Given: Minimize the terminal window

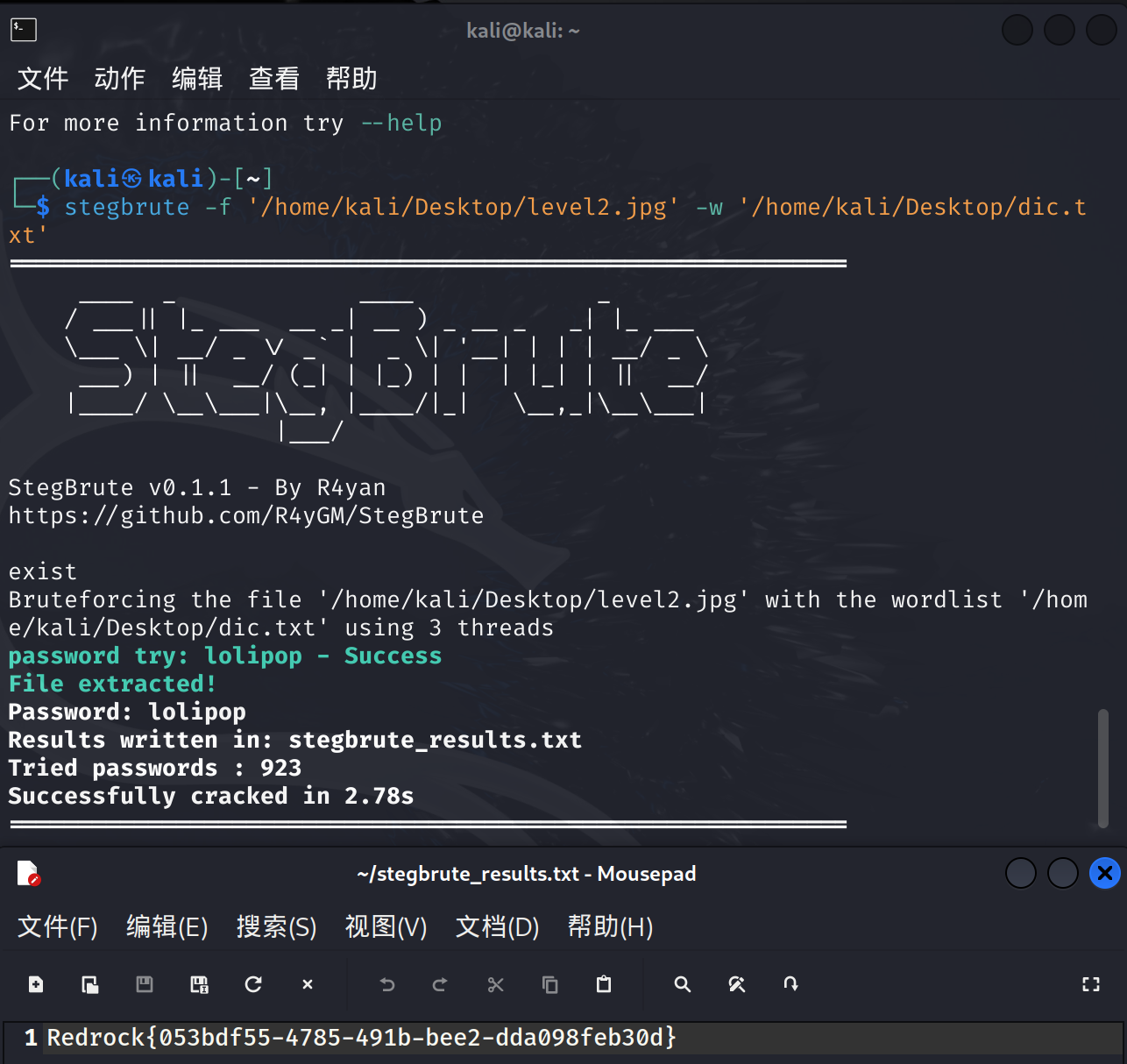Looking at the screenshot, I should (x=1017, y=30).
